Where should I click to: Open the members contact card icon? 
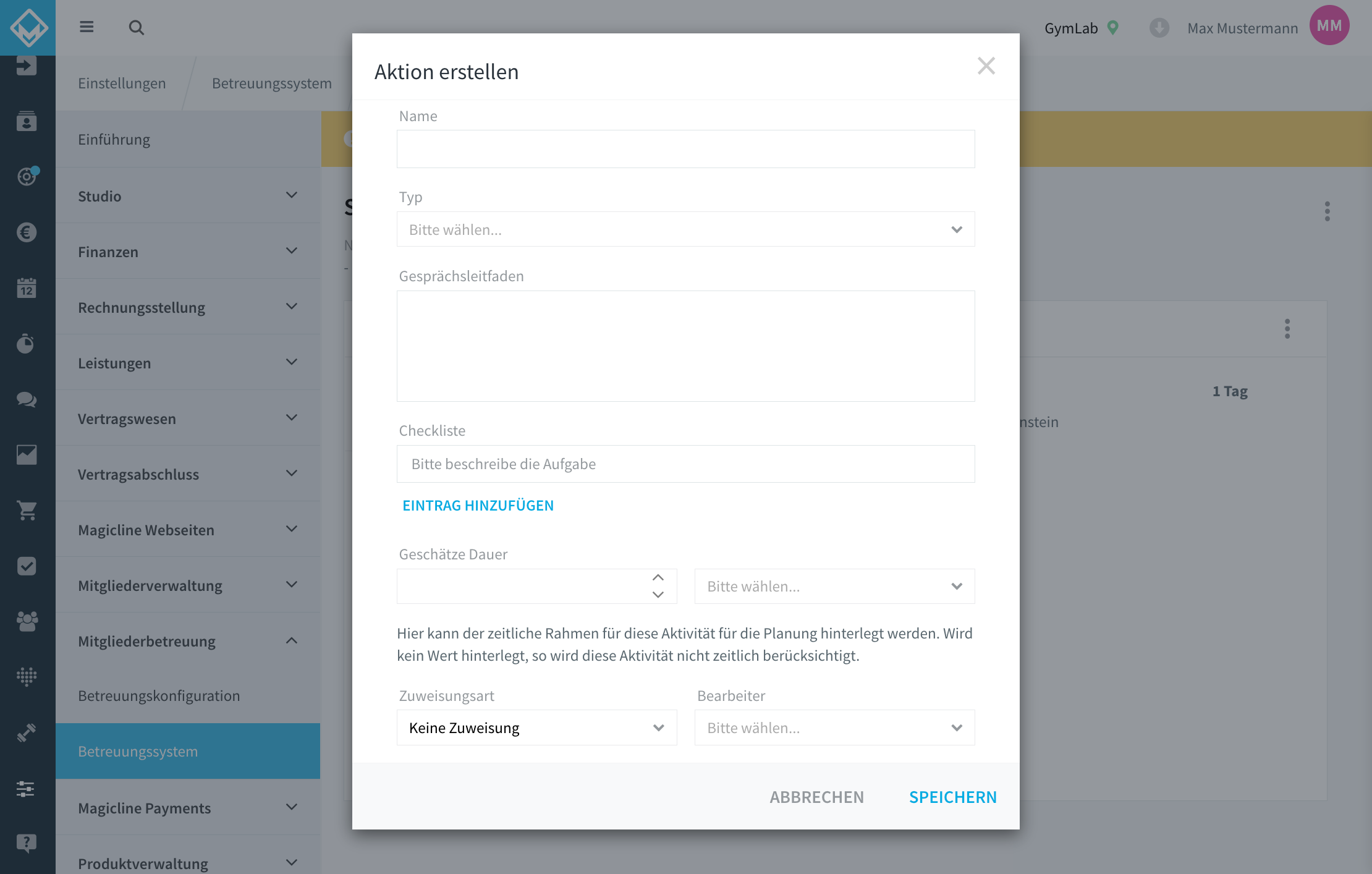pyautogui.click(x=27, y=122)
